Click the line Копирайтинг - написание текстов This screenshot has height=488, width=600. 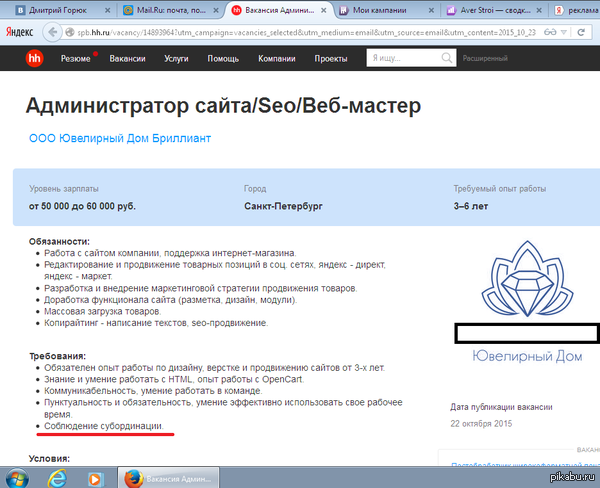point(156,323)
